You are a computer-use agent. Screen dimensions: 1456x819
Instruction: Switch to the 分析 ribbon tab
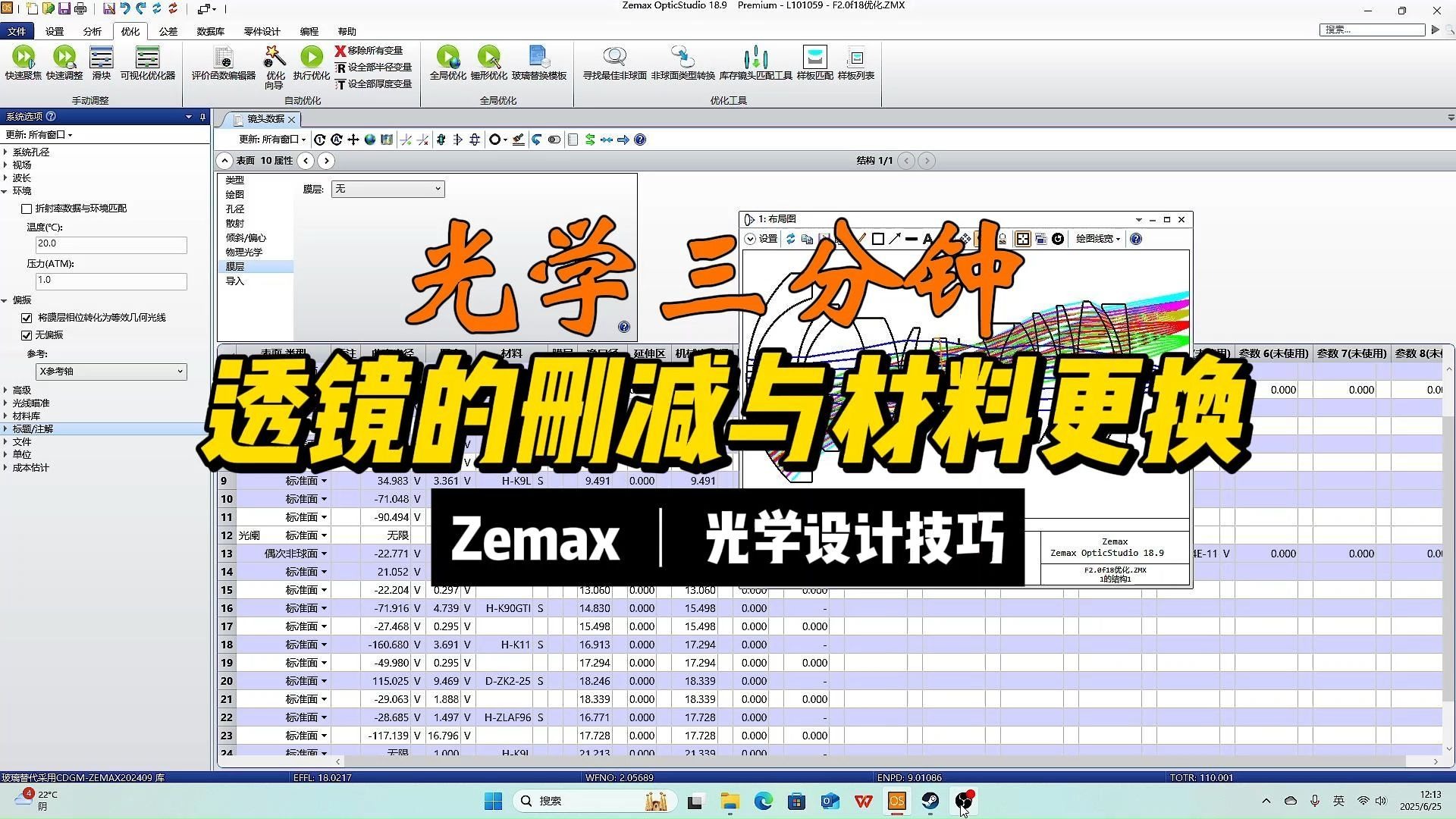pyautogui.click(x=92, y=31)
